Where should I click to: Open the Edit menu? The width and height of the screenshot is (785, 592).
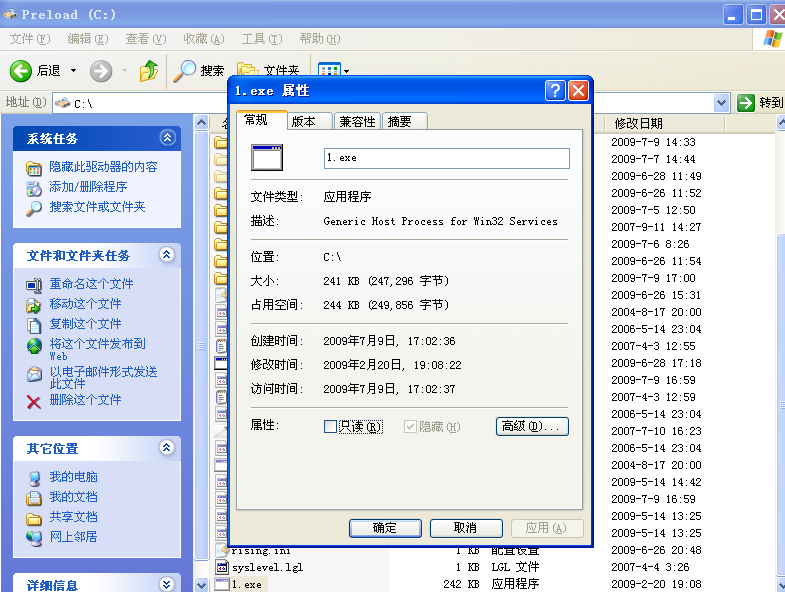[88, 39]
